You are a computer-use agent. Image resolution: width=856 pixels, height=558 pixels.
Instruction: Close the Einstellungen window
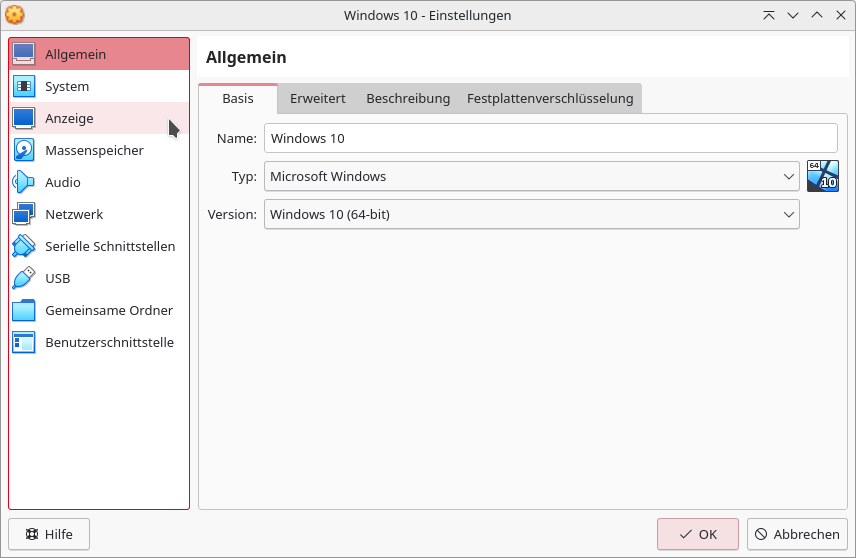pyautogui.click(x=841, y=15)
